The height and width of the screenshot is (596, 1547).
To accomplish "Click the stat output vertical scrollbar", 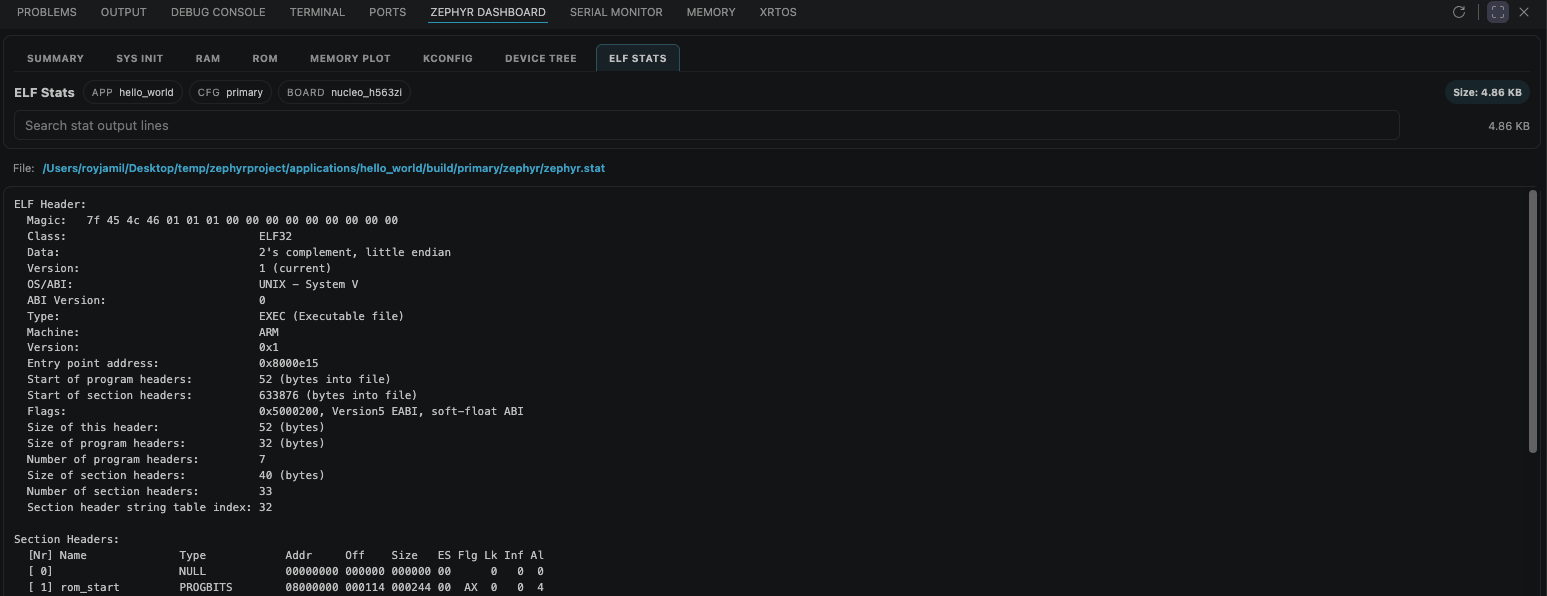I will 1534,320.
